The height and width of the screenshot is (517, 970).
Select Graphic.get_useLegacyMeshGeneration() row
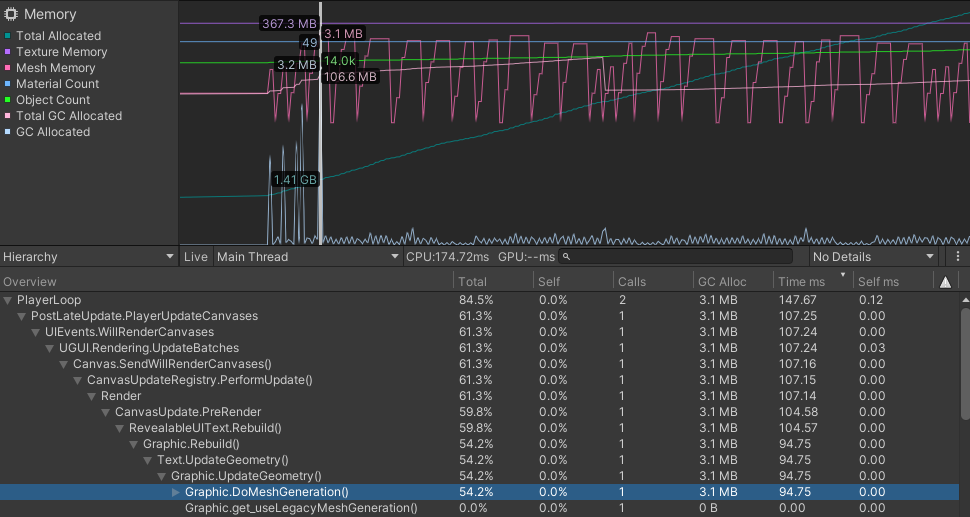pos(479,508)
